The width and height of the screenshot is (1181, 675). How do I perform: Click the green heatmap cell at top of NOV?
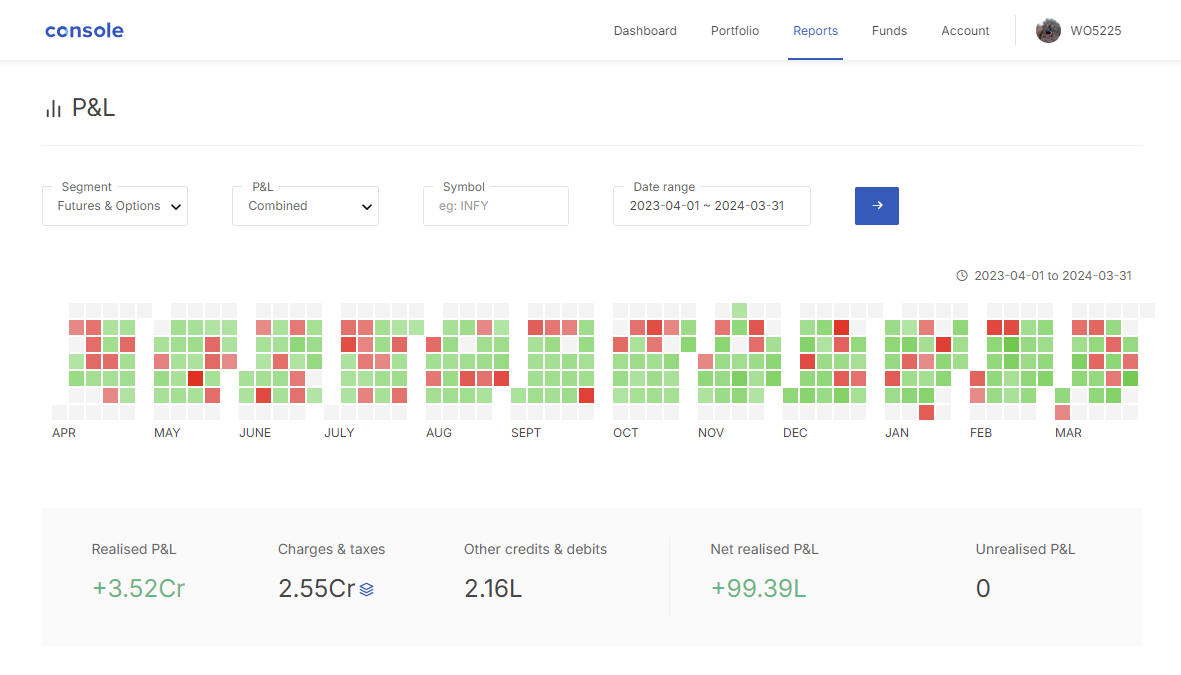pos(739,310)
